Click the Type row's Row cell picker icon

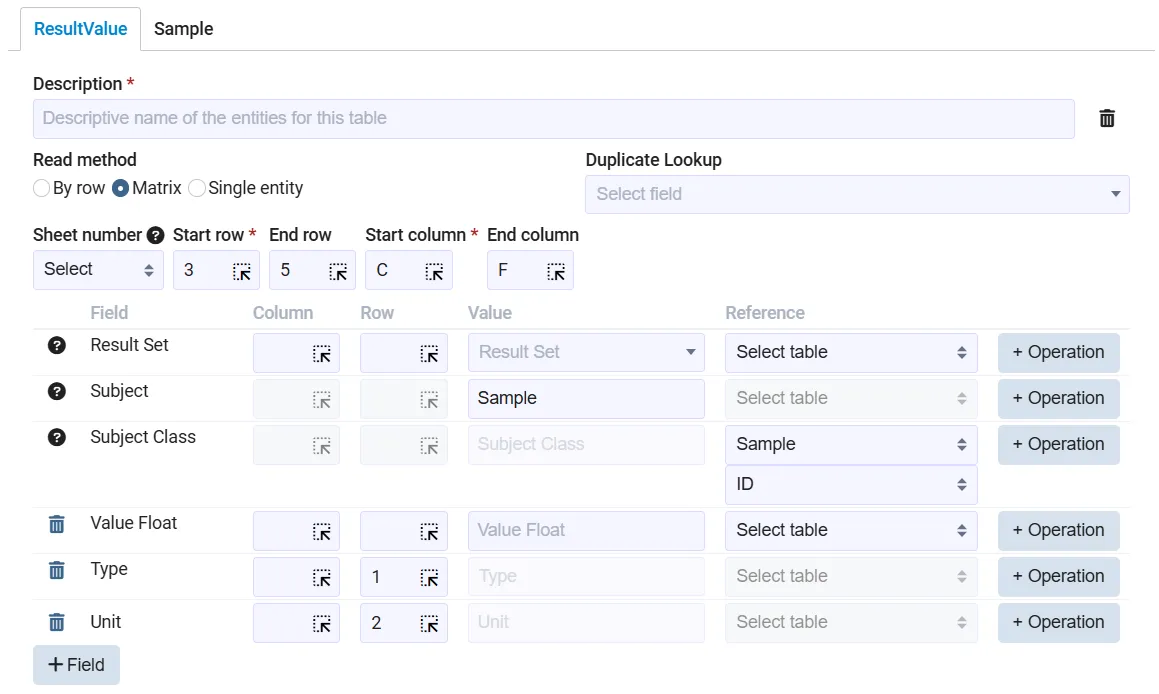point(428,577)
